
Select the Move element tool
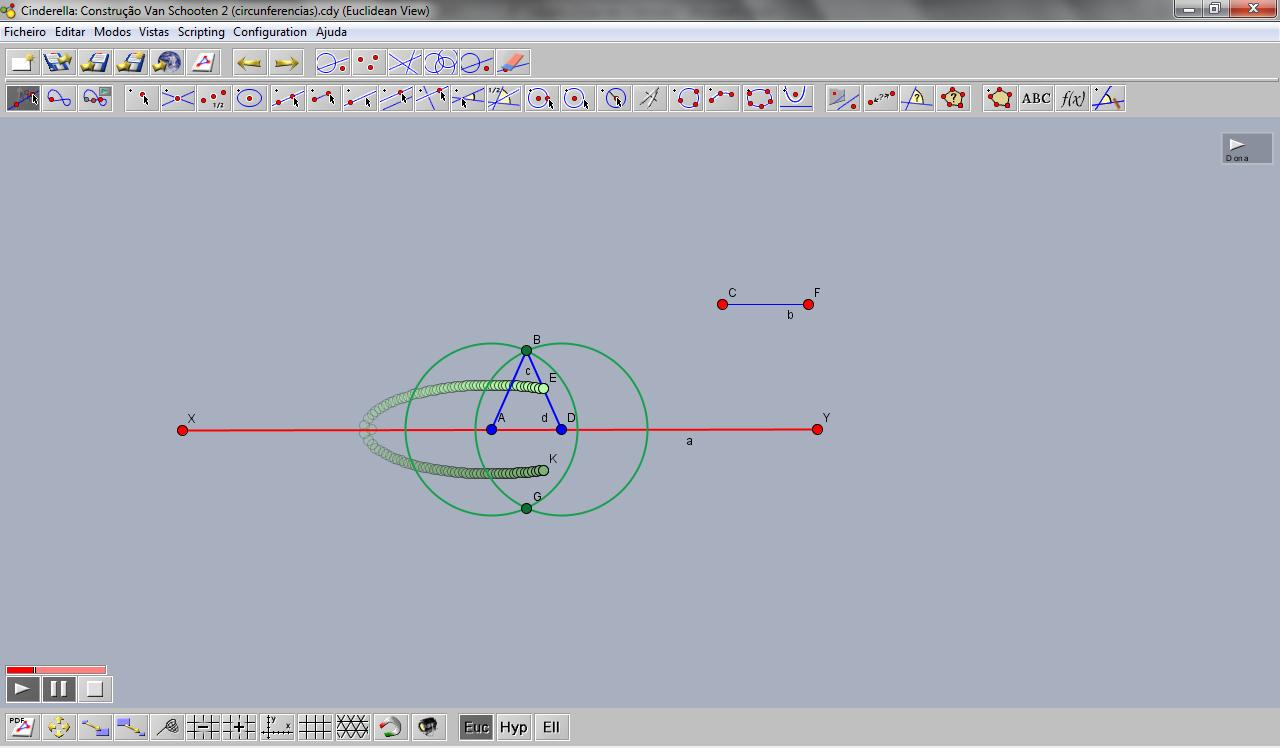pos(23,98)
